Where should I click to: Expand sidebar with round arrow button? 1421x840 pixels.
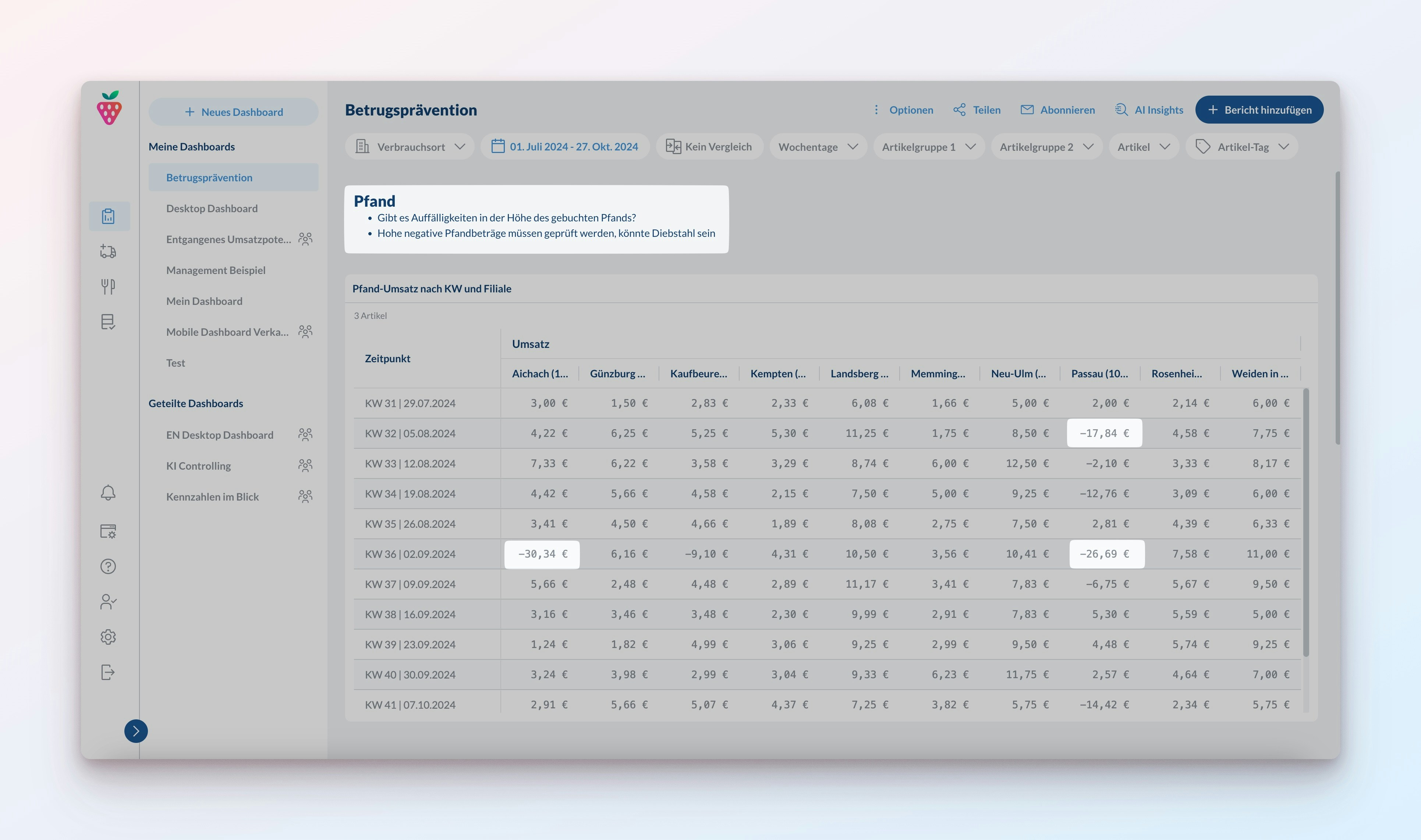(x=136, y=731)
